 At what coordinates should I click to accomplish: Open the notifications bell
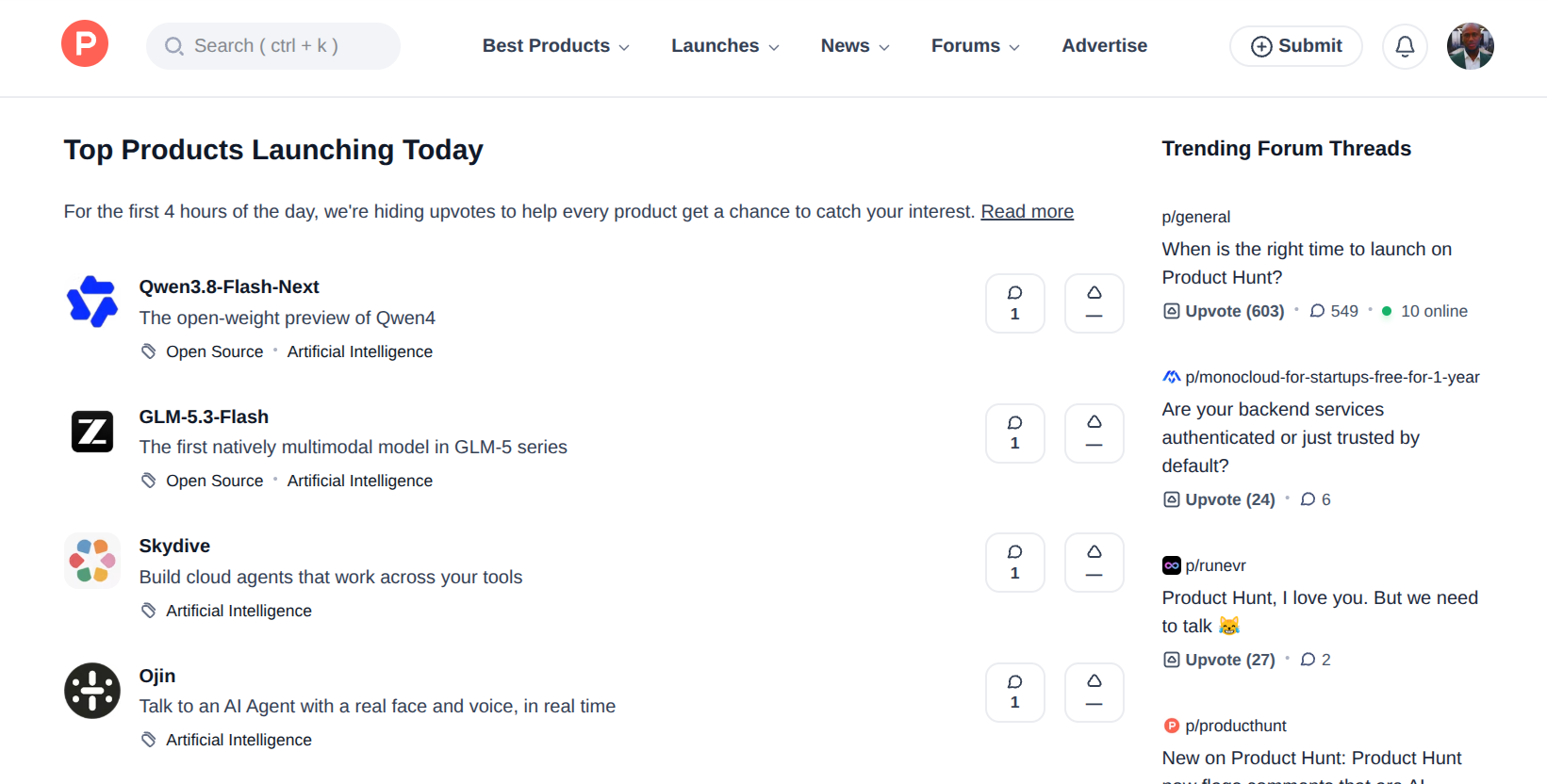coord(1405,46)
